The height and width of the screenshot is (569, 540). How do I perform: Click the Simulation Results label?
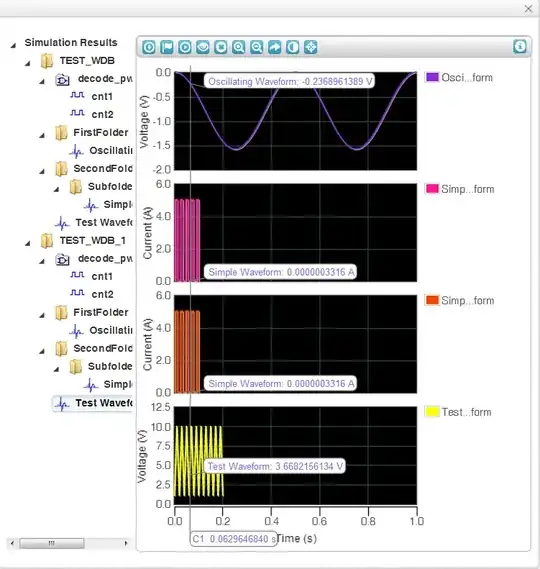pos(71,42)
